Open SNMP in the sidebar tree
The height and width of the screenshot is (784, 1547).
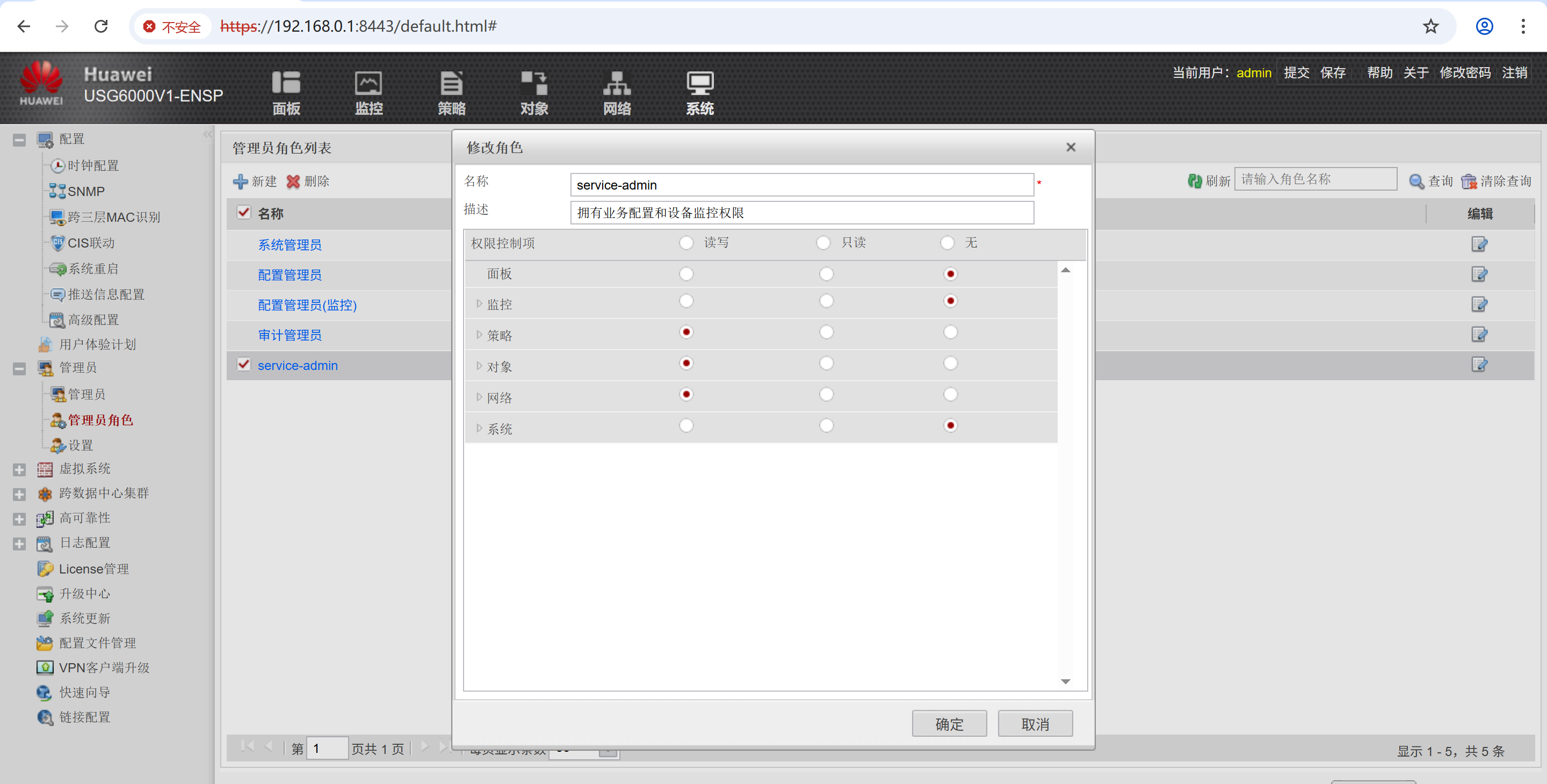click(85, 192)
